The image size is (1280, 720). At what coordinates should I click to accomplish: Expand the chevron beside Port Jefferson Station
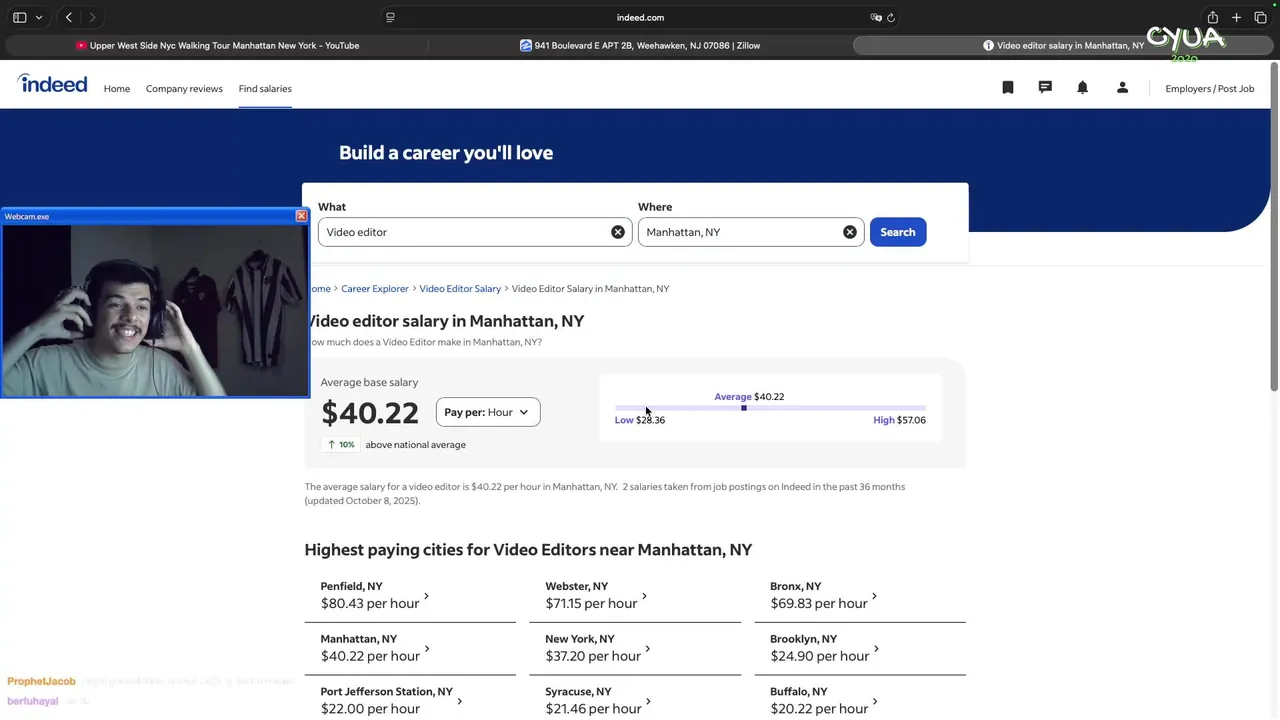[x=459, y=702]
